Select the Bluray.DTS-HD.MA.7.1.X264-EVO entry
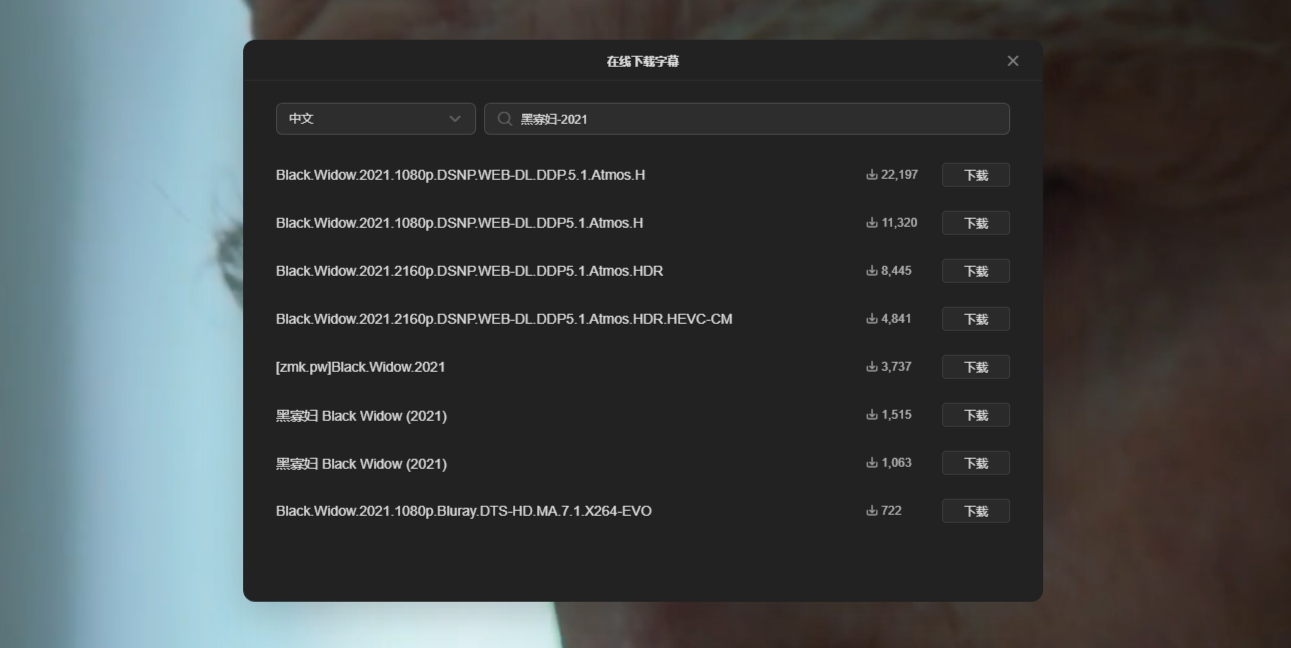 pos(464,511)
